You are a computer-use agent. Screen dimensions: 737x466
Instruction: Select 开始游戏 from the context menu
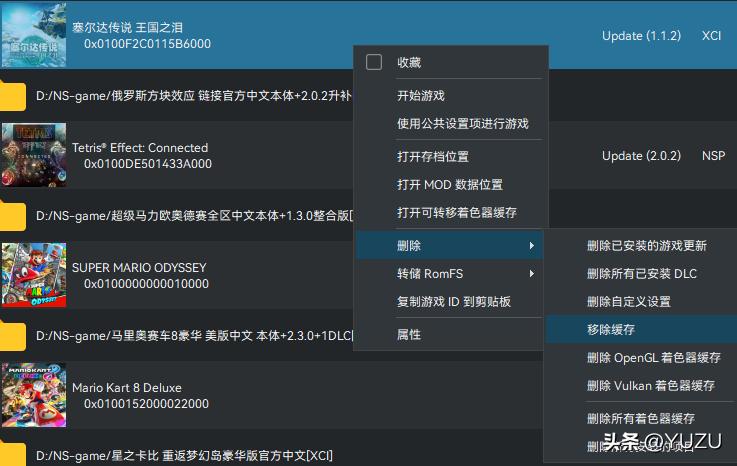click(x=421, y=95)
